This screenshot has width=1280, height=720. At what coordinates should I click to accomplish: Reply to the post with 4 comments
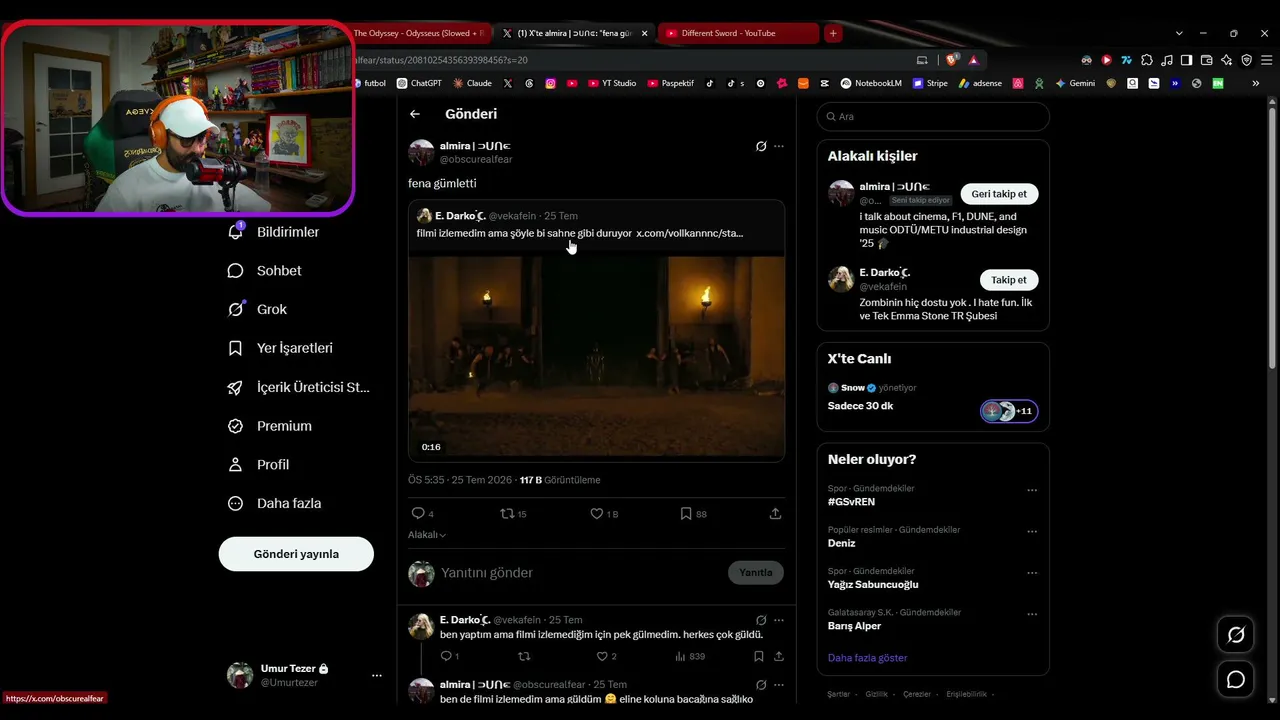[x=423, y=514]
